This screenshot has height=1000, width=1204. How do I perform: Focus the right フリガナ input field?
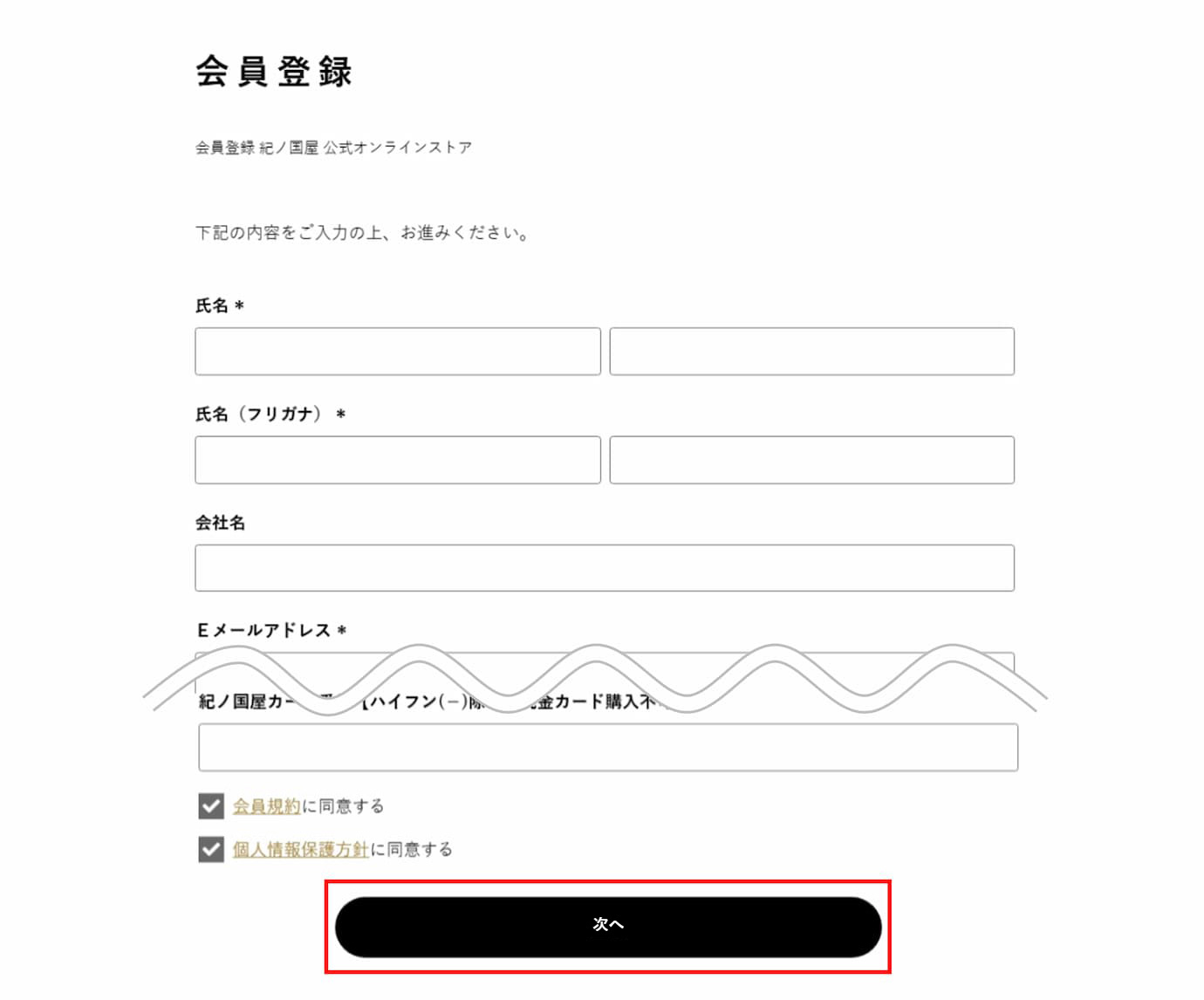point(811,460)
